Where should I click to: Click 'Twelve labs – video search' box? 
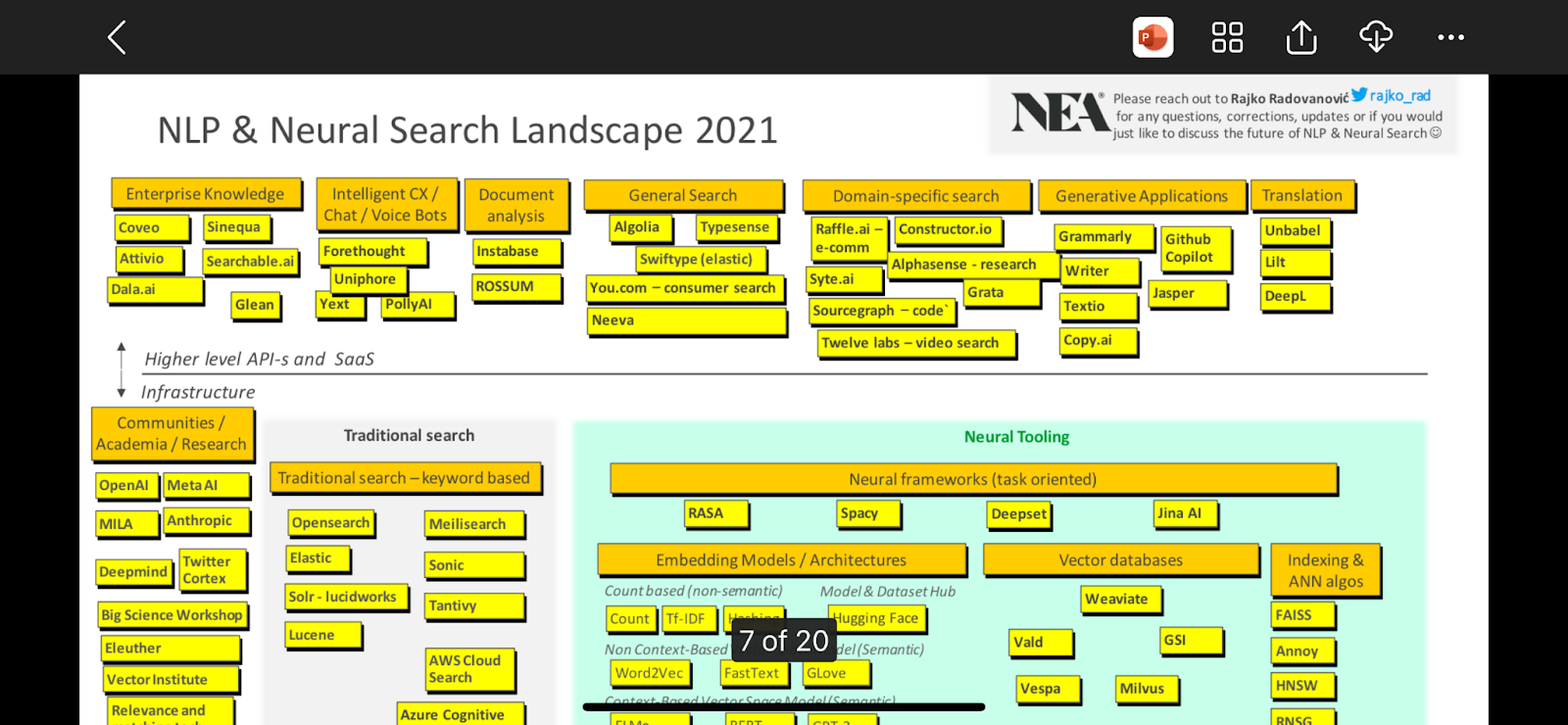pos(916,344)
